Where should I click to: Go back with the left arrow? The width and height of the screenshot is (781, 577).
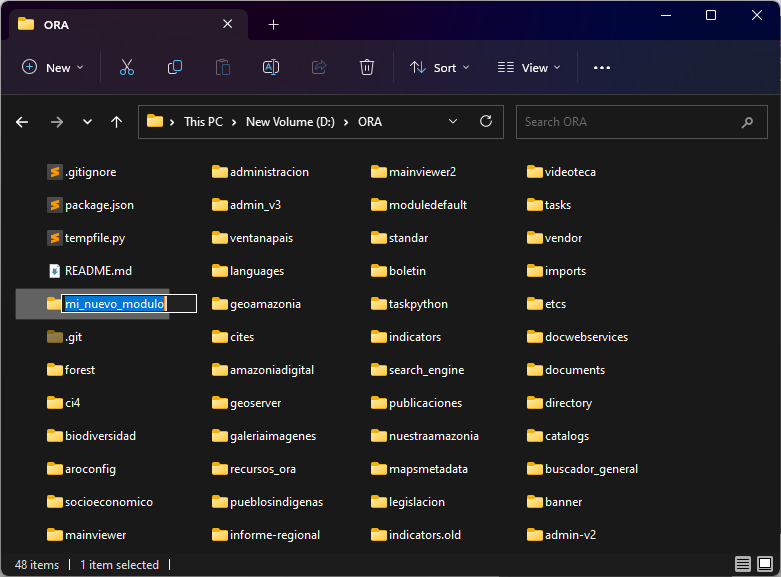(22, 122)
